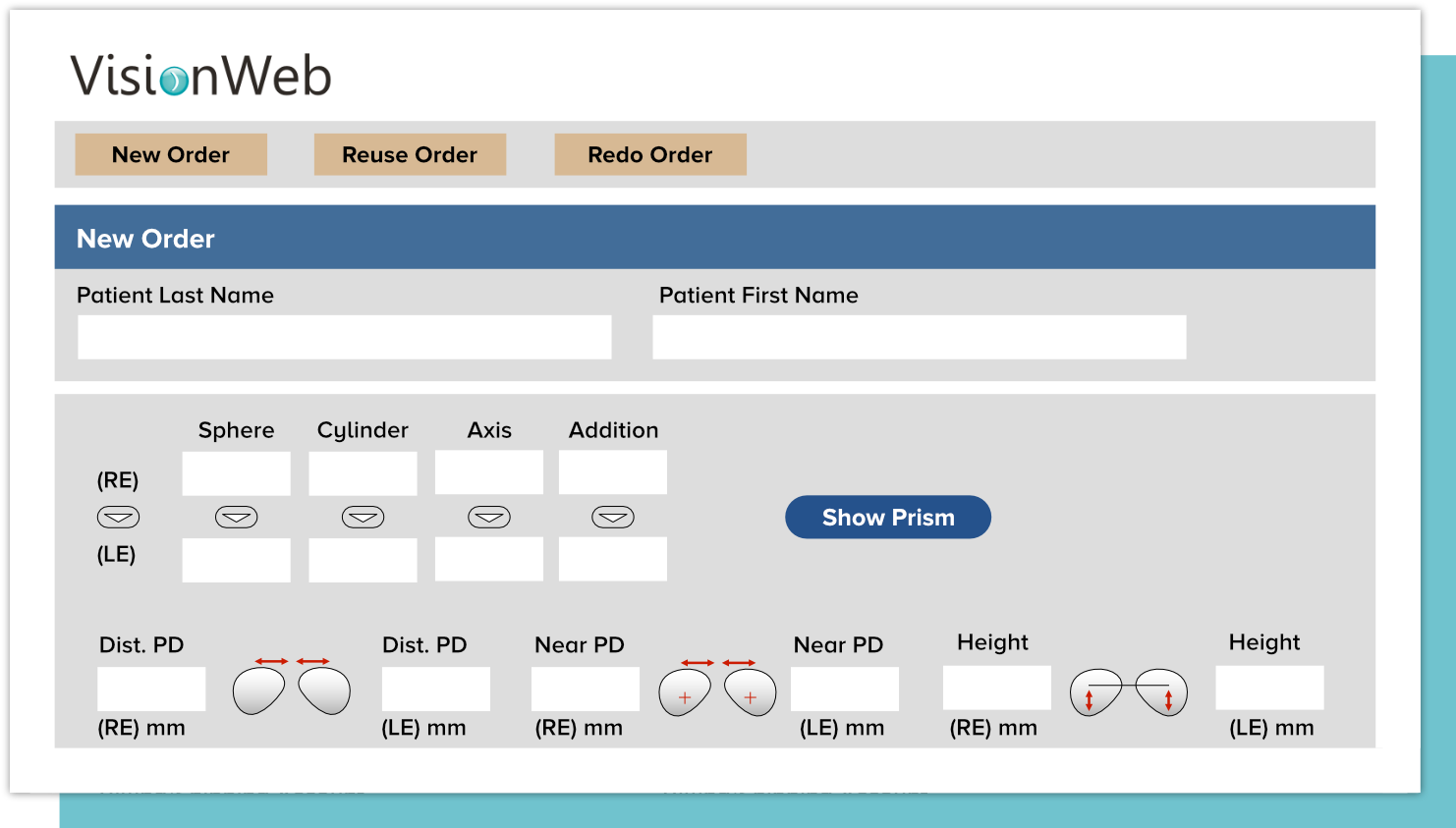Click the Dist. PD (RE) mm field

point(150,689)
